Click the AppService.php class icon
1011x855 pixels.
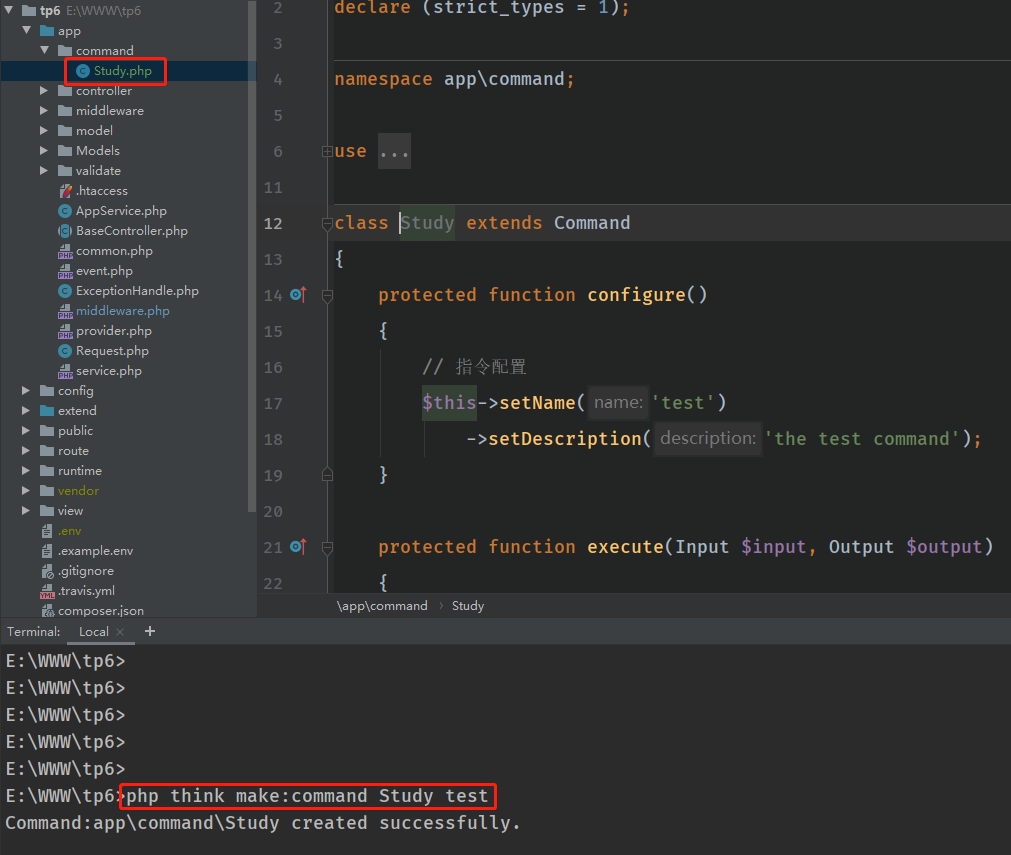[64, 211]
